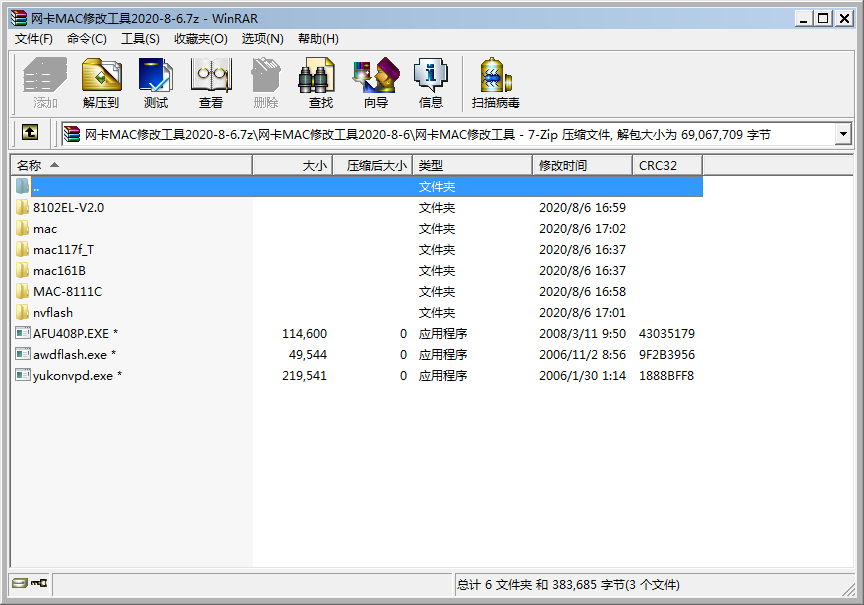Start Scan Virus (扫描病毒) tool

click(495, 83)
